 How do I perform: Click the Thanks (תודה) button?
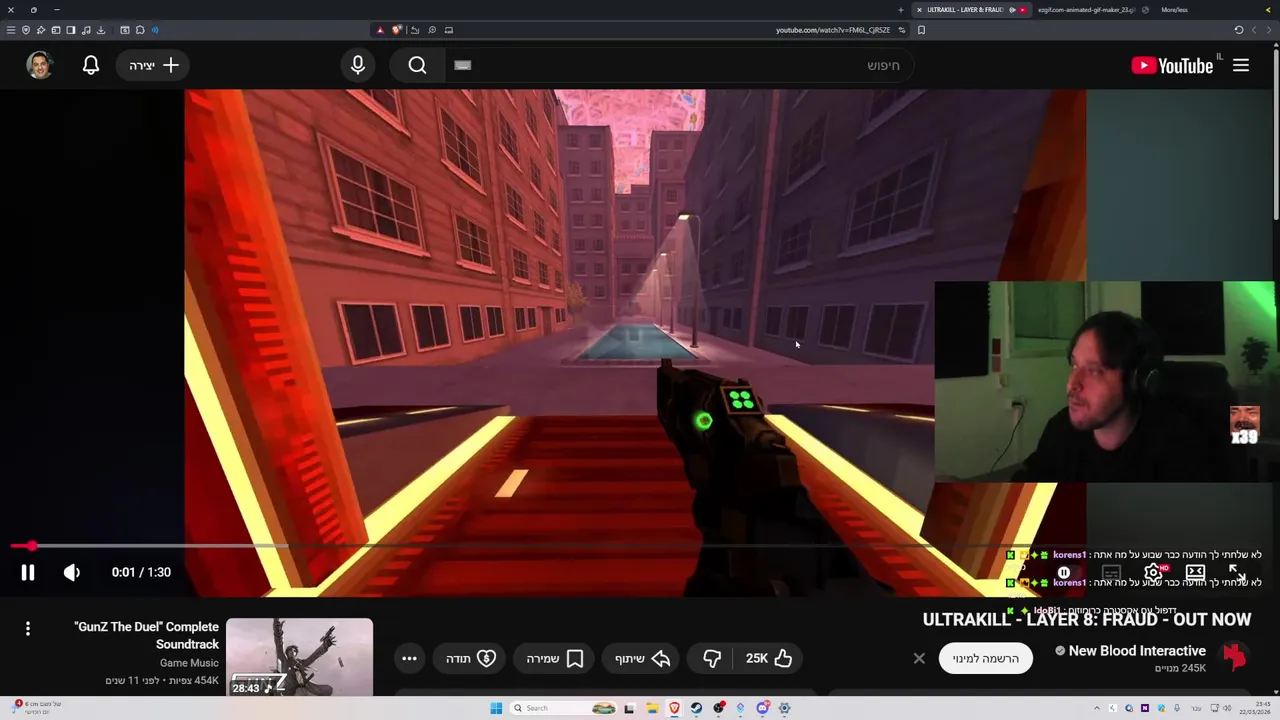pyautogui.click(x=471, y=658)
